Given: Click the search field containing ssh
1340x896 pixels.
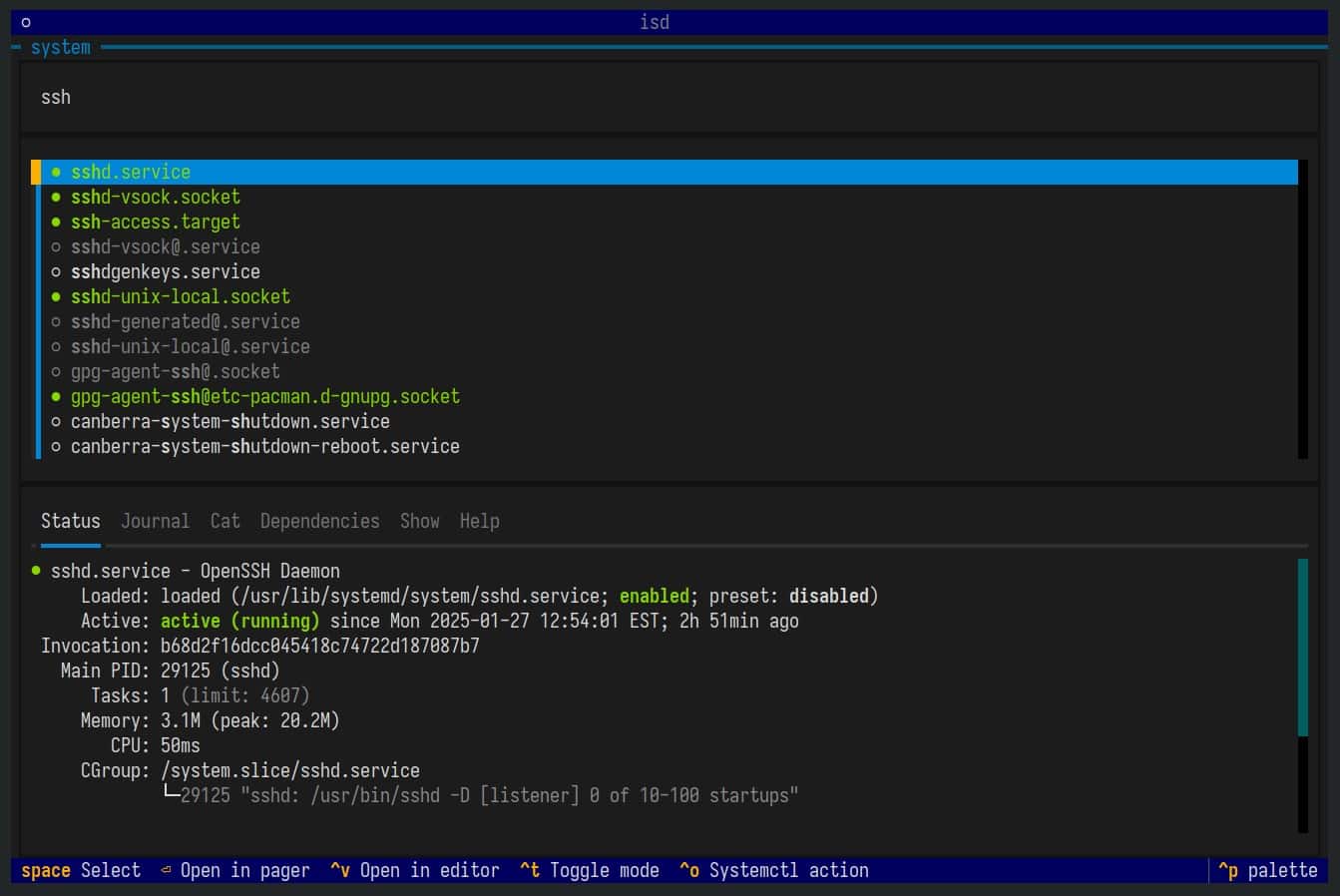Looking at the screenshot, I should (x=399, y=97).
